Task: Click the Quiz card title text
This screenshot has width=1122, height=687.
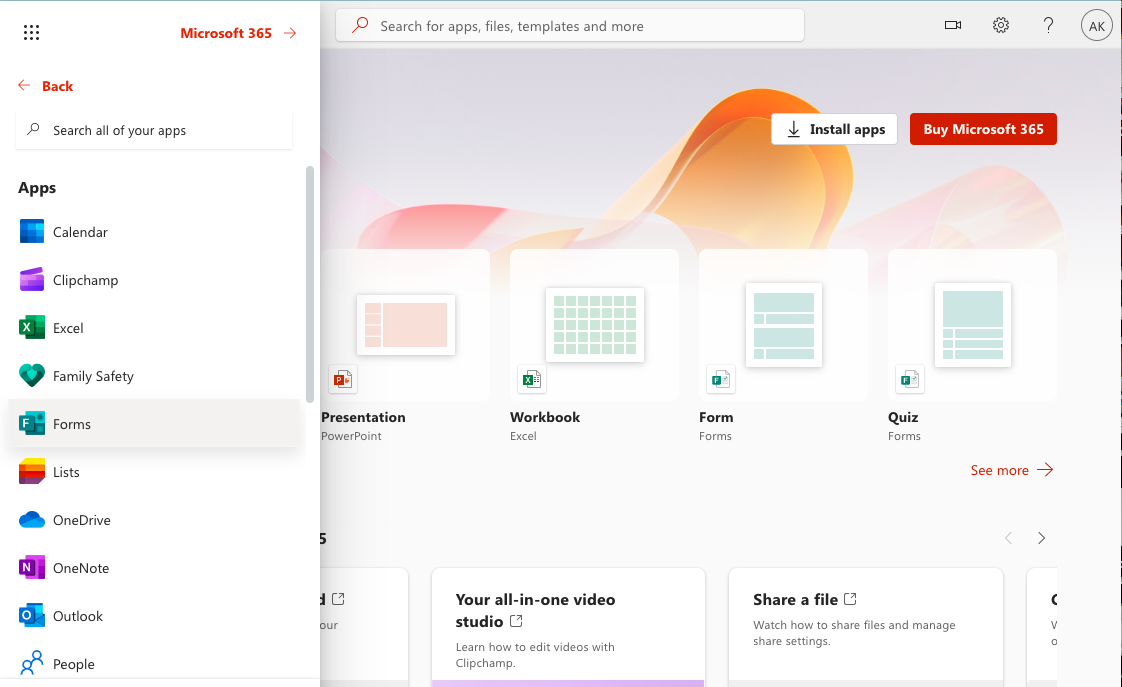Action: [903, 417]
